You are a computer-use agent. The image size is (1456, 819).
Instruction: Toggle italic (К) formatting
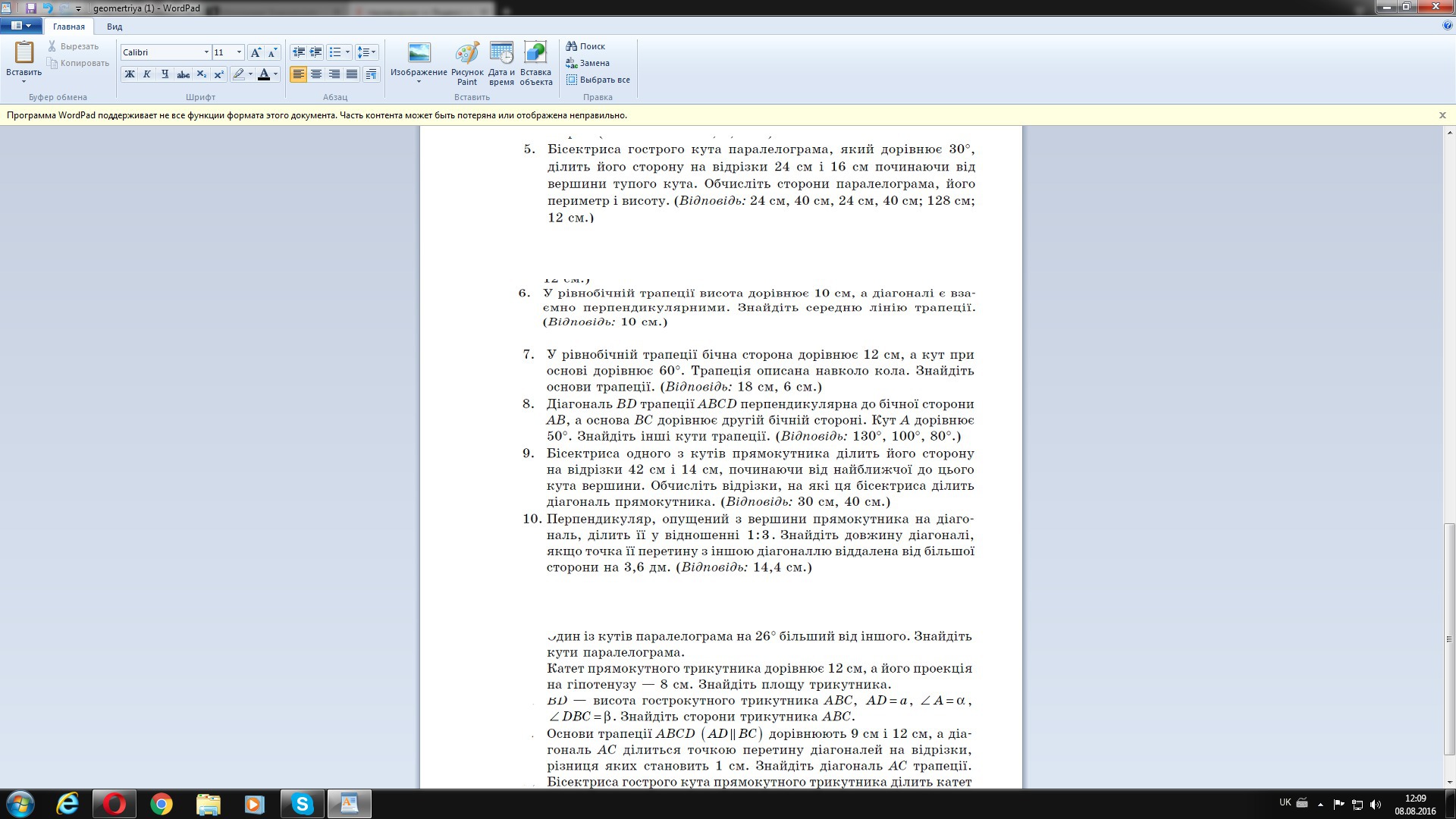coord(146,74)
